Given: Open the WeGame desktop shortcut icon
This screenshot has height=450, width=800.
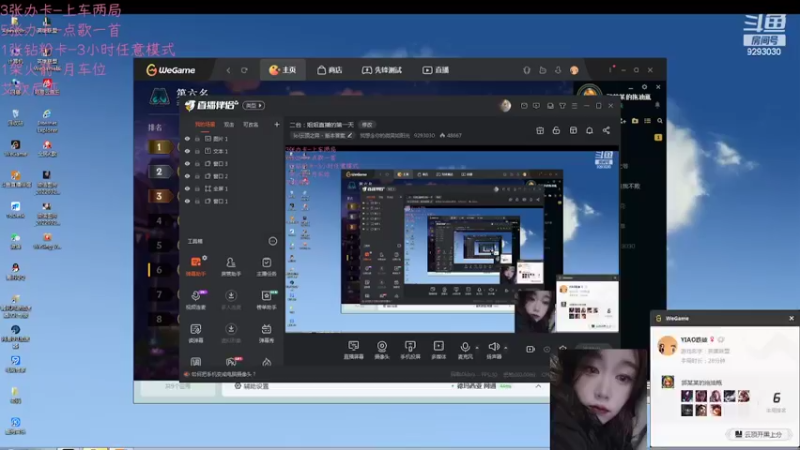Looking at the screenshot, I should coord(15,148).
